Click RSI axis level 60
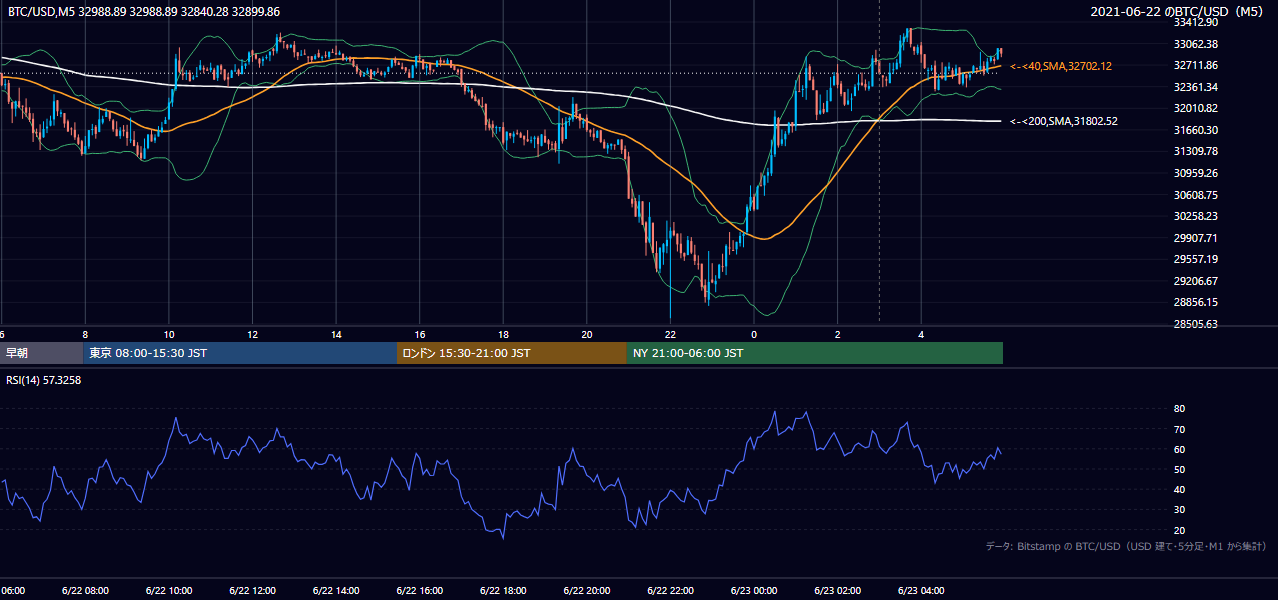The image size is (1278, 600). (x=1179, y=449)
